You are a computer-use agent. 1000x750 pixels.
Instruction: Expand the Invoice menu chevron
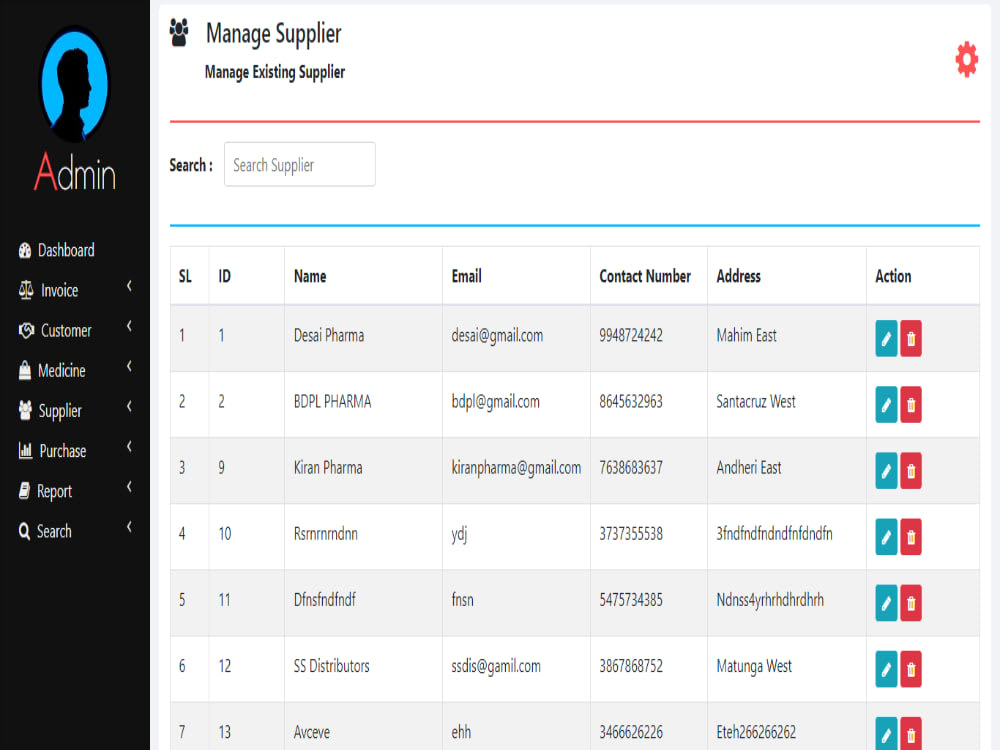129,286
